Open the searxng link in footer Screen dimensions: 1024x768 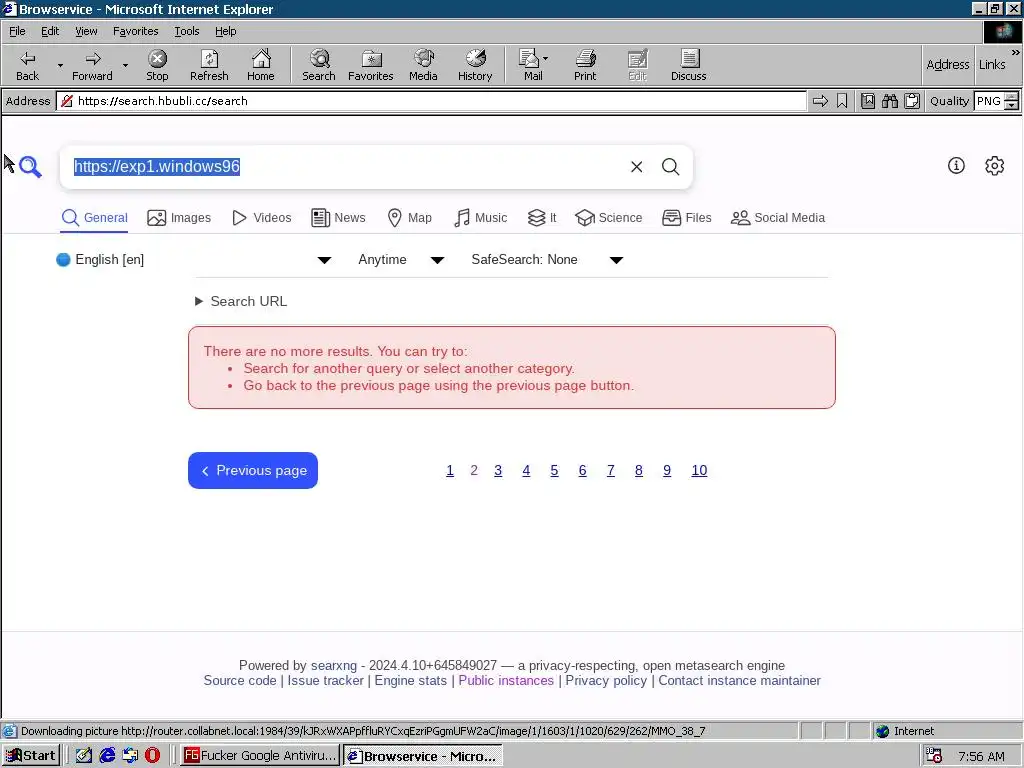pyautogui.click(x=334, y=665)
